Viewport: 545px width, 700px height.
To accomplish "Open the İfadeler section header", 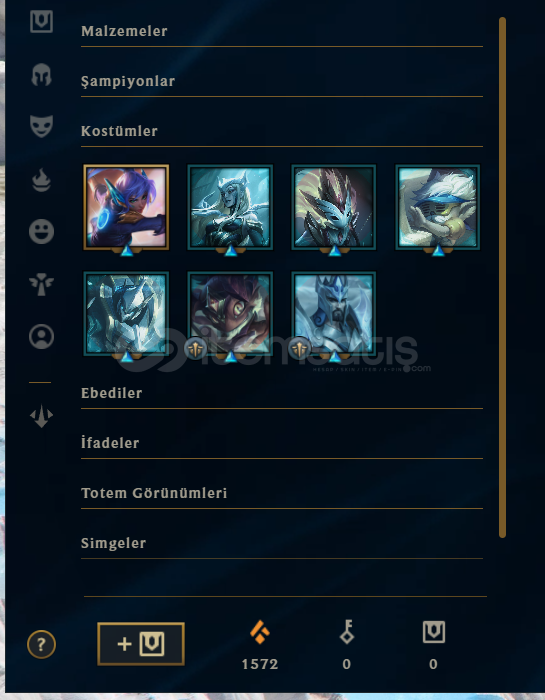I will pos(282,443).
